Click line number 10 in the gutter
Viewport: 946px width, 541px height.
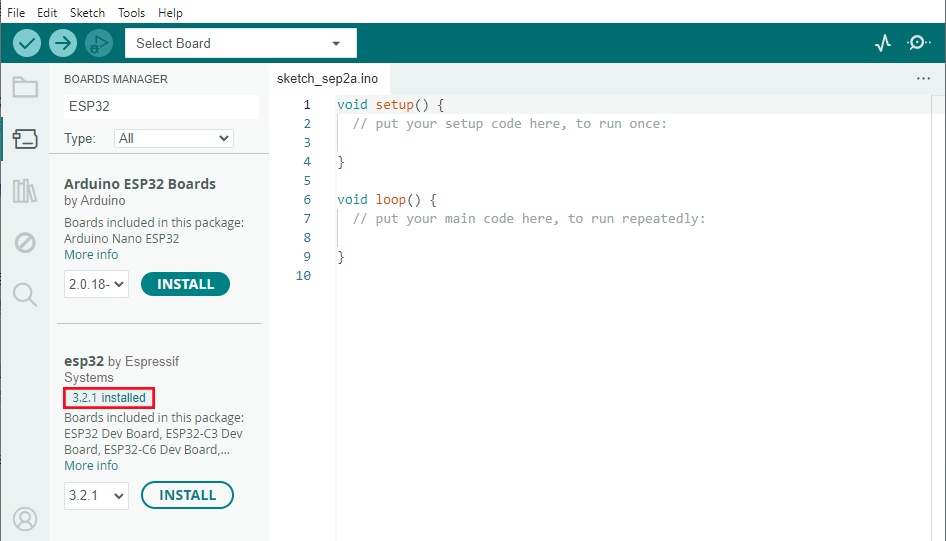pyautogui.click(x=303, y=276)
